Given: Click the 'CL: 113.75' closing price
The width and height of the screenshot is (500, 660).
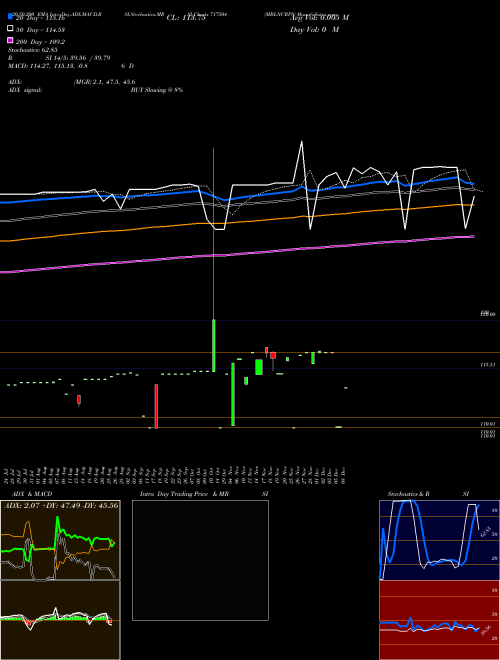Looking at the screenshot, I should (x=186, y=18).
